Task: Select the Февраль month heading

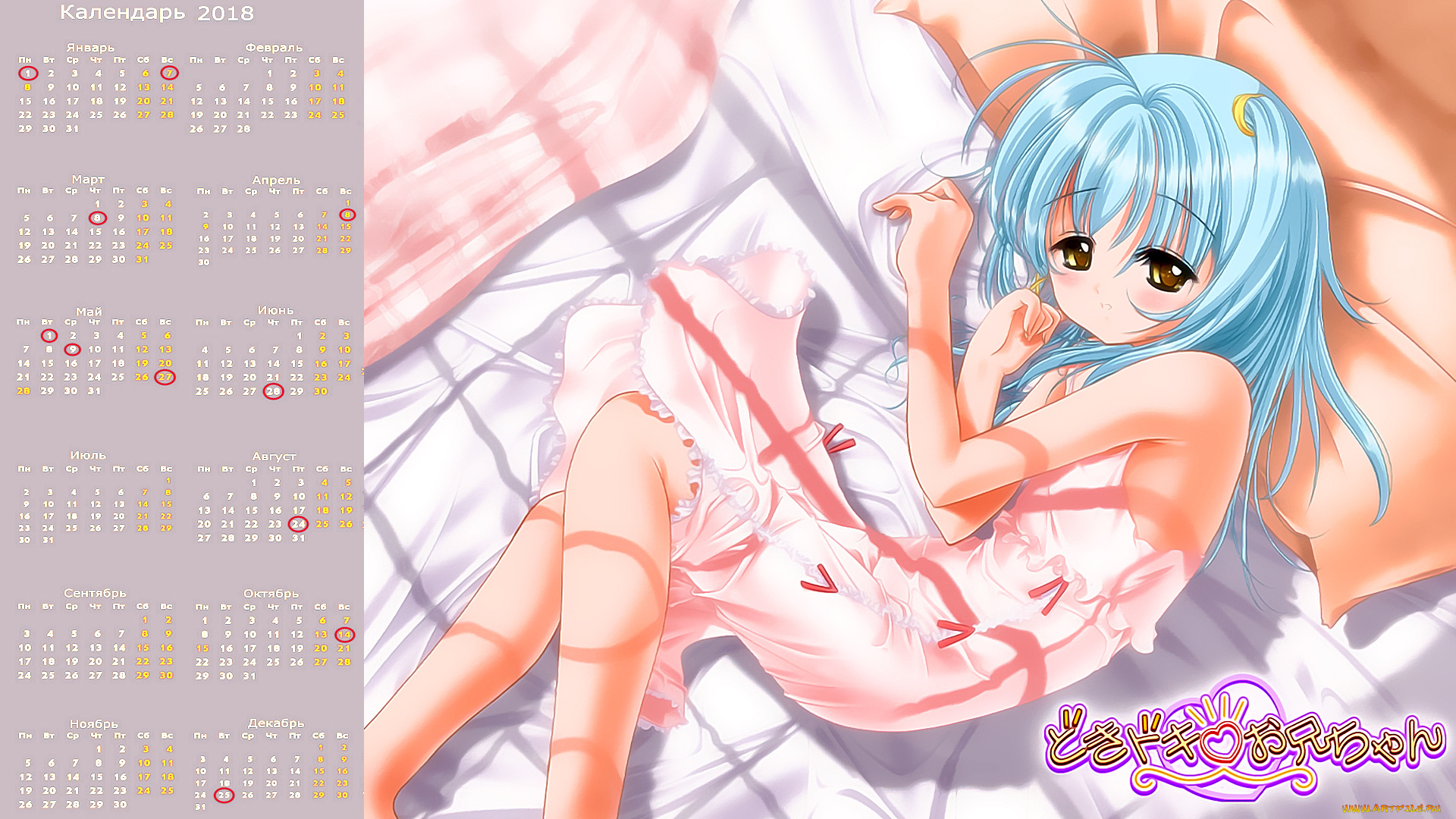Action: (274, 48)
